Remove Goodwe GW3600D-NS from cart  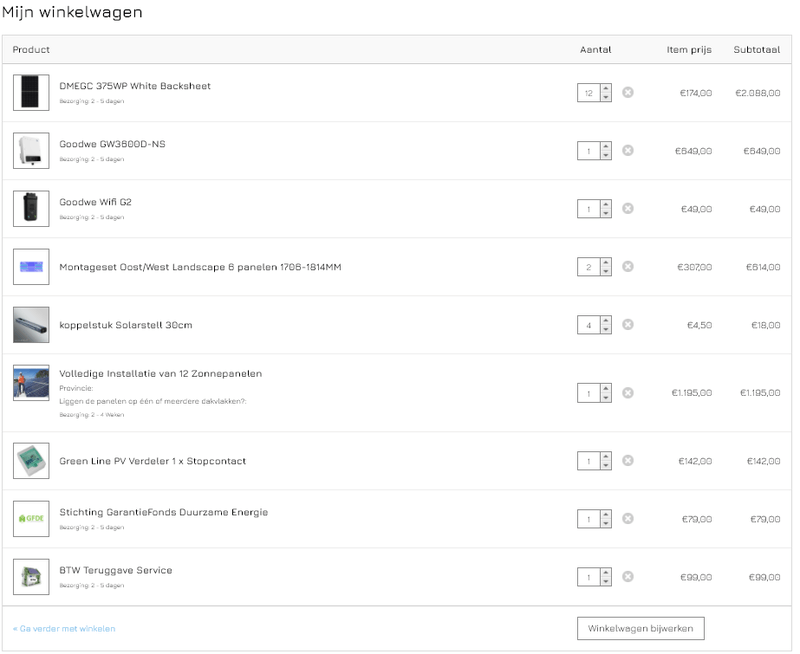pyautogui.click(x=628, y=150)
